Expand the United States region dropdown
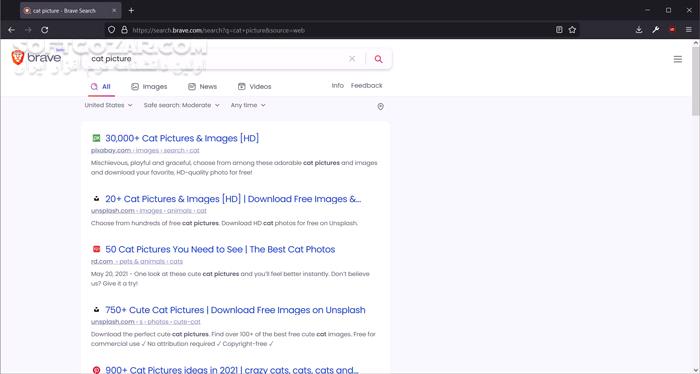The image size is (700, 374). 108,105
